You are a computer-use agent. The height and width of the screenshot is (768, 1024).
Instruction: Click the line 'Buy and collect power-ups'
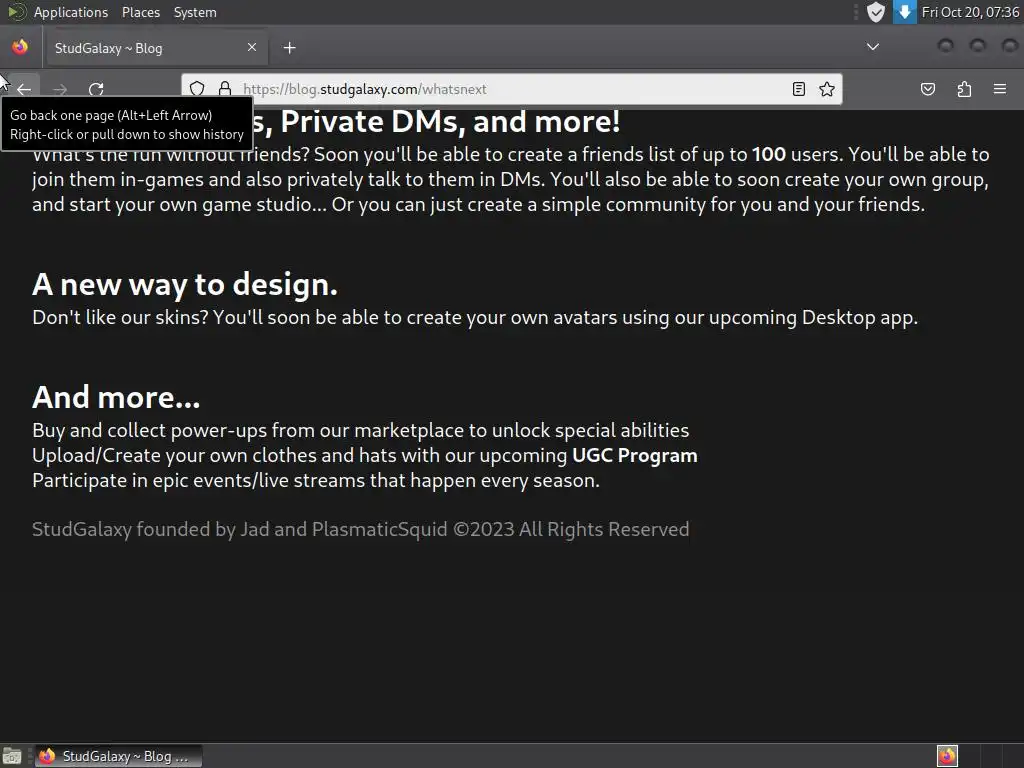[360, 430]
